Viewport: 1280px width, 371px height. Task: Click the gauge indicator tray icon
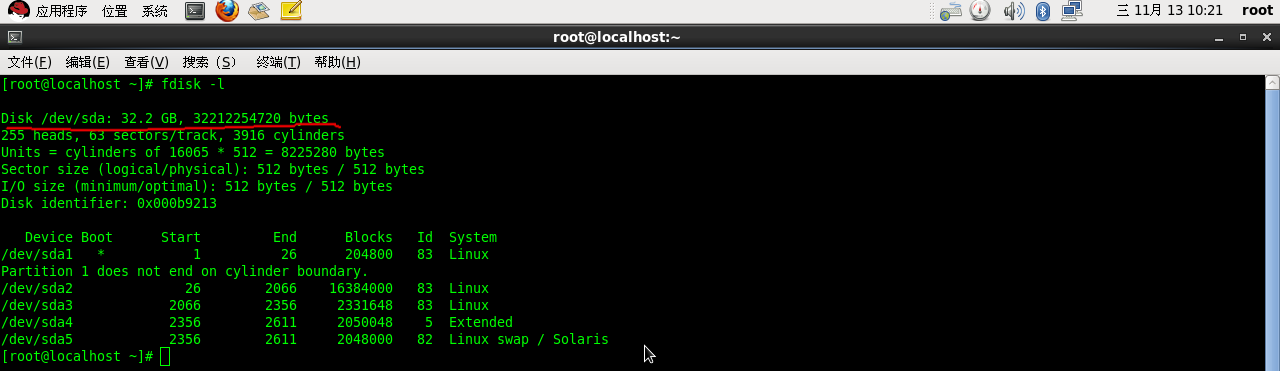pyautogui.click(x=981, y=11)
